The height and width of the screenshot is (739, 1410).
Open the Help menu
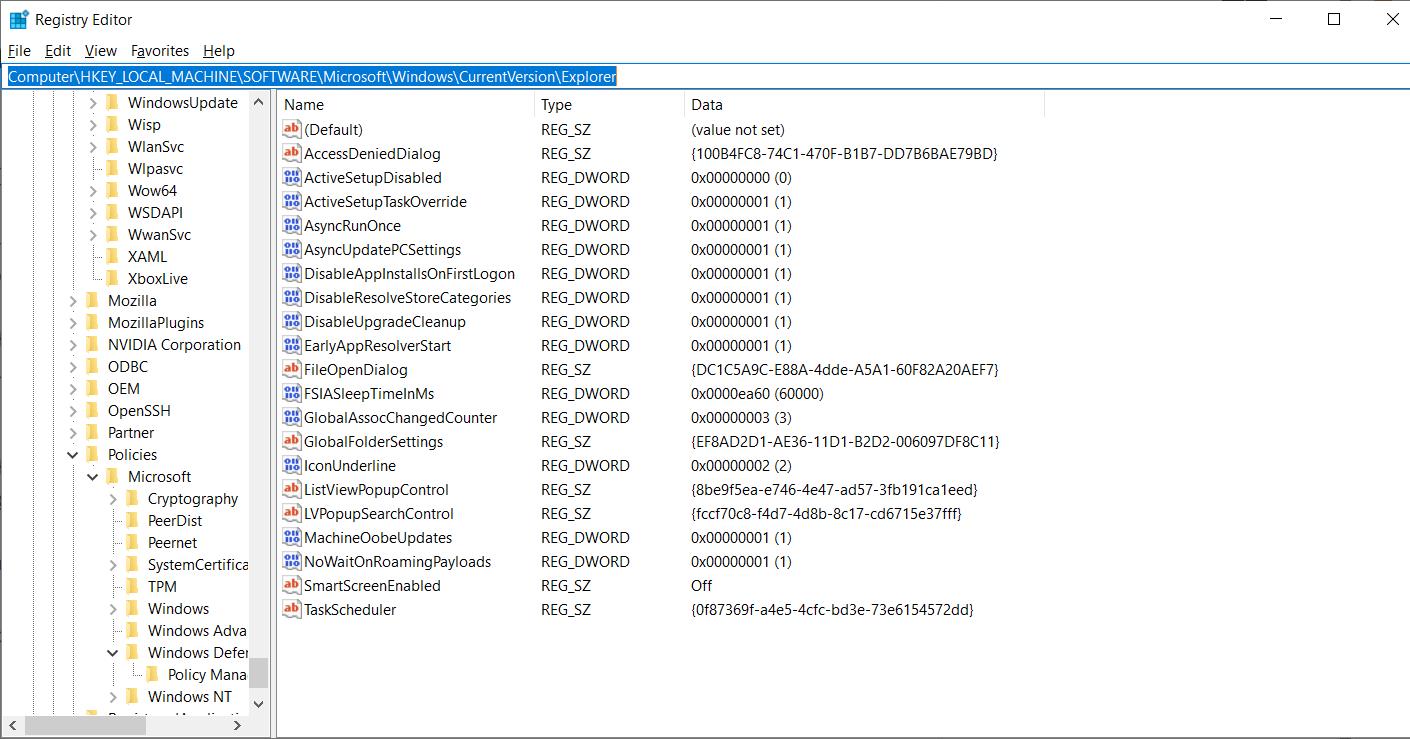(x=218, y=50)
